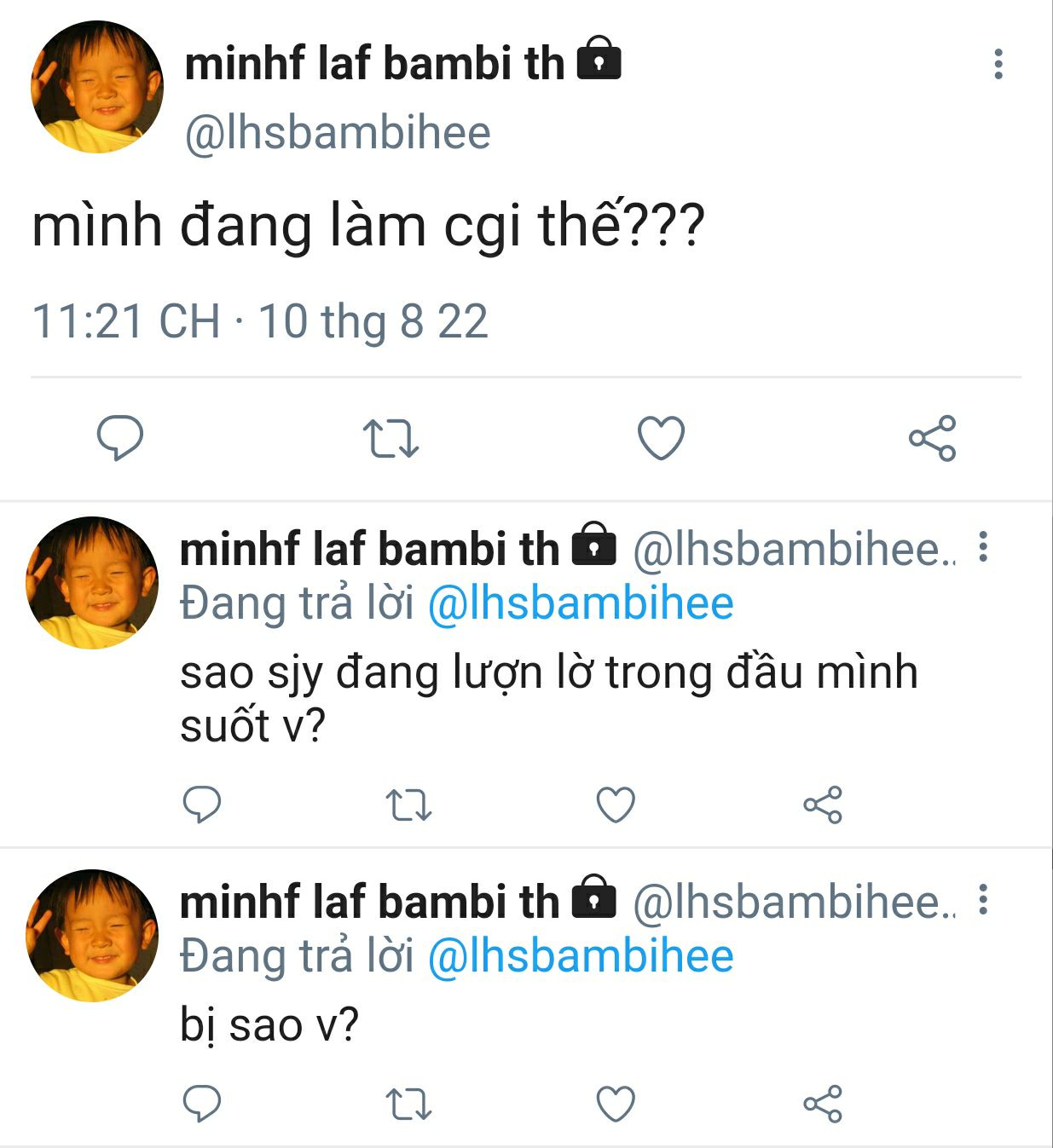Reply to the main tweet "mình đang làm cgi thế???"
Image resolution: width=1053 pixels, height=1148 pixels.
[119, 438]
